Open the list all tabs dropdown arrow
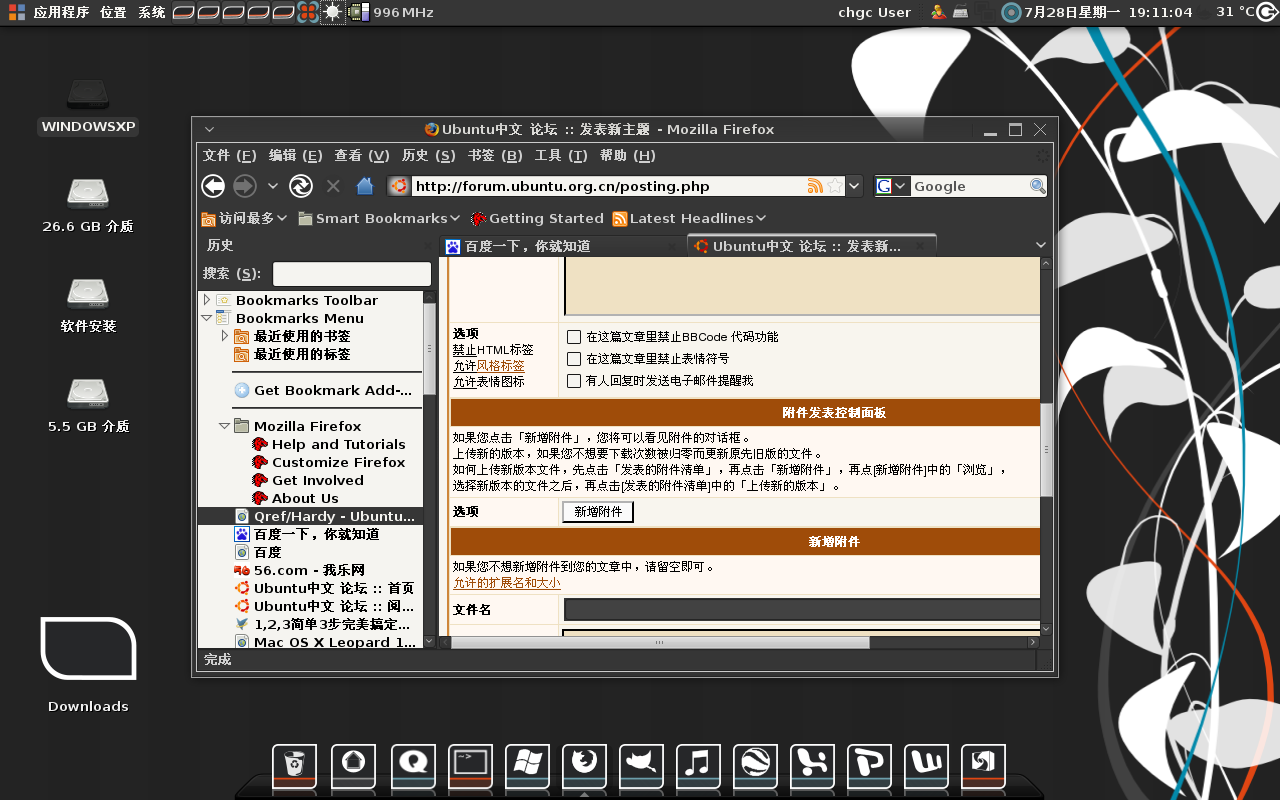This screenshot has width=1280, height=800. point(1040,246)
